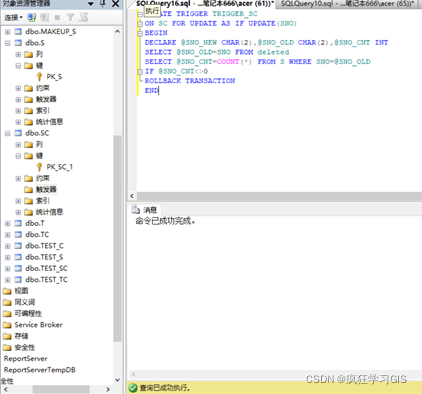The height and width of the screenshot is (394, 422).
Task: Switch to the SQLQuery16.sql tab
Action: tap(205, 4)
